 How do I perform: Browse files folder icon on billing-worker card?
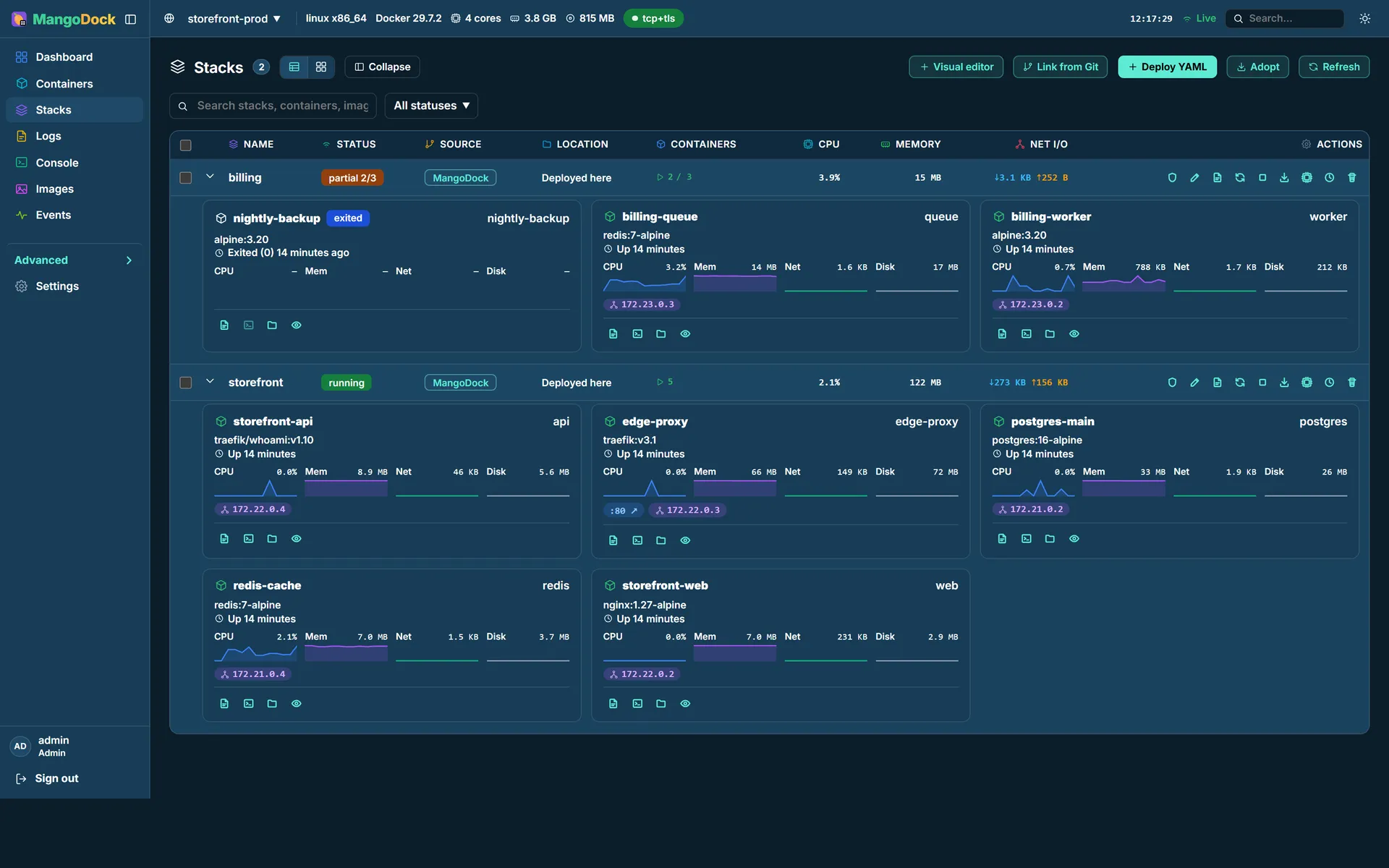coord(1050,334)
